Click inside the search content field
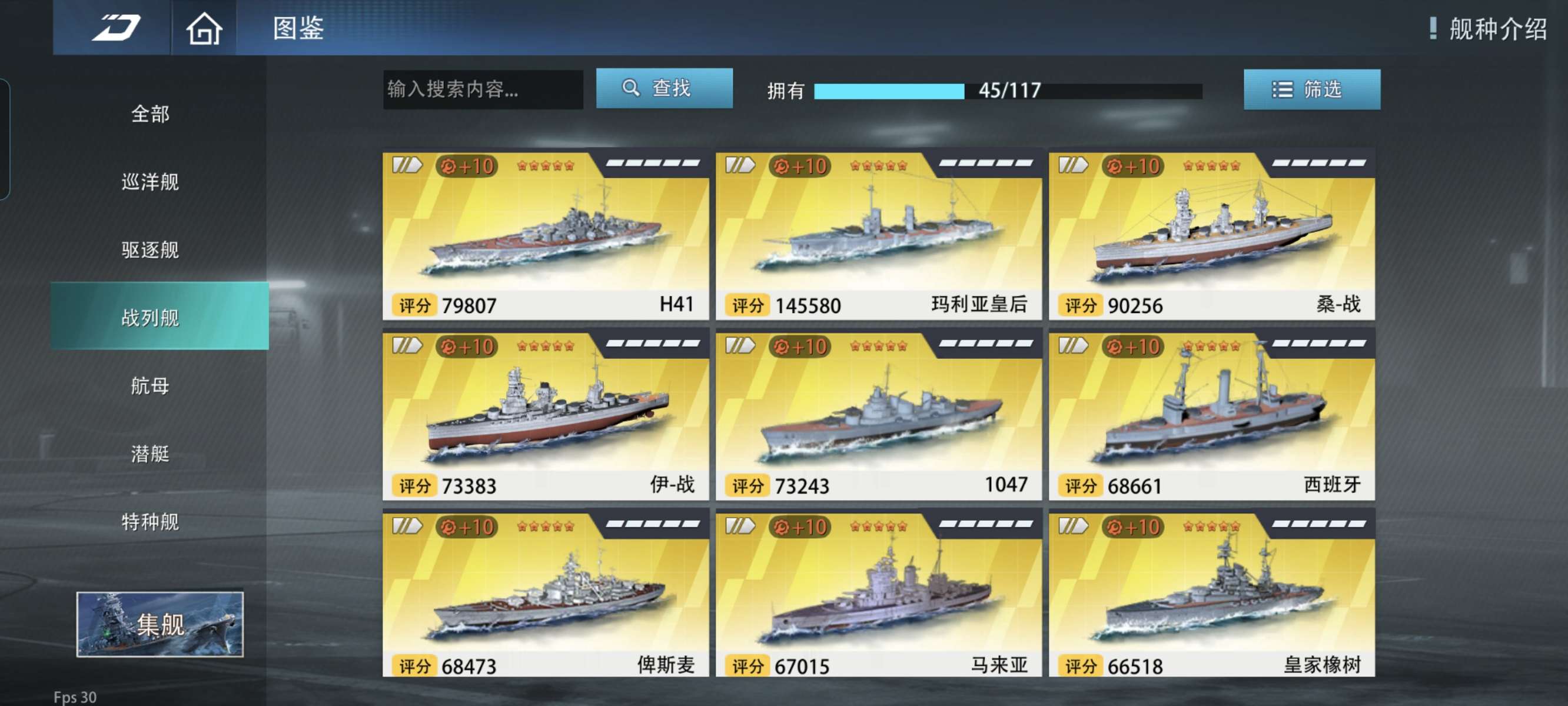Screen dimensions: 1568x706 (x=483, y=89)
